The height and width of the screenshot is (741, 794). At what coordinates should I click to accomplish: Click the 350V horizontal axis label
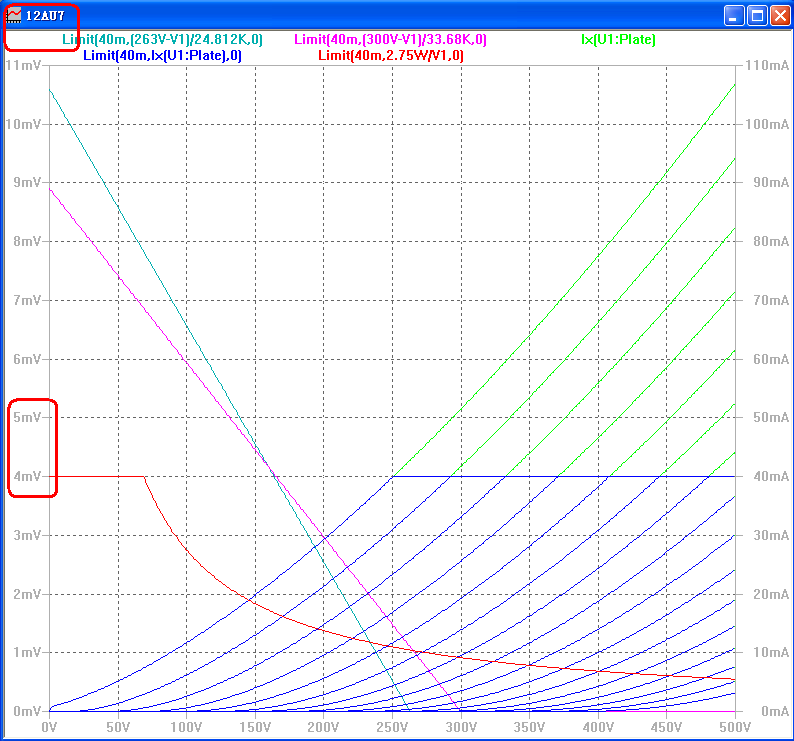coord(529,727)
